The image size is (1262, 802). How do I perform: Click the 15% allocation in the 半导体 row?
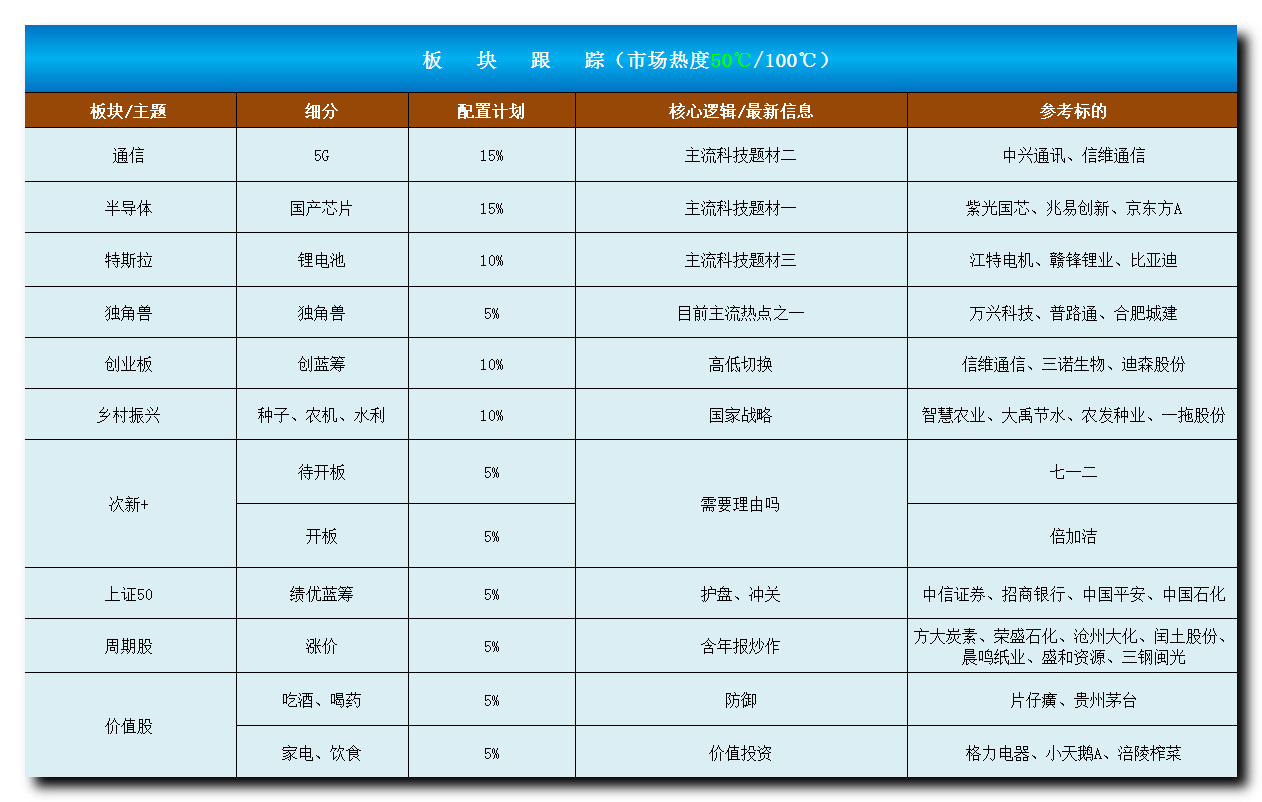pos(491,208)
